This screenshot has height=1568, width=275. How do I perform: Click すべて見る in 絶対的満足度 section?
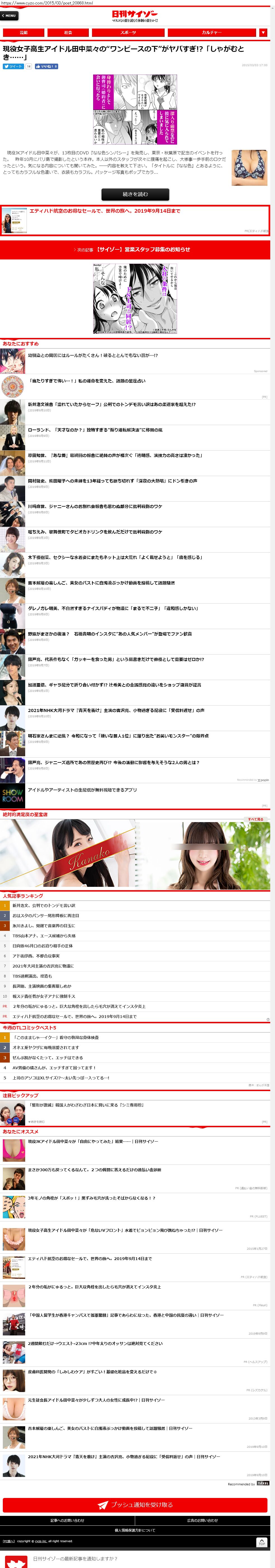point(256,819)
